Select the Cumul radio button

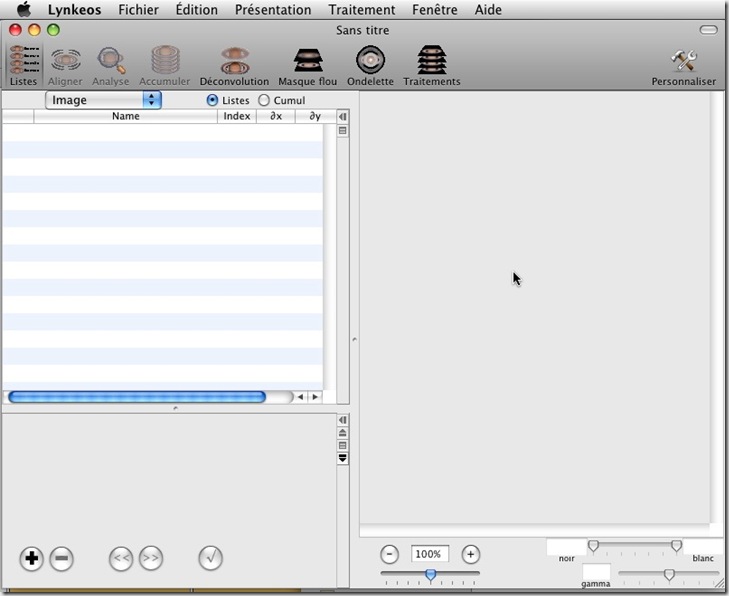point(264,100)
